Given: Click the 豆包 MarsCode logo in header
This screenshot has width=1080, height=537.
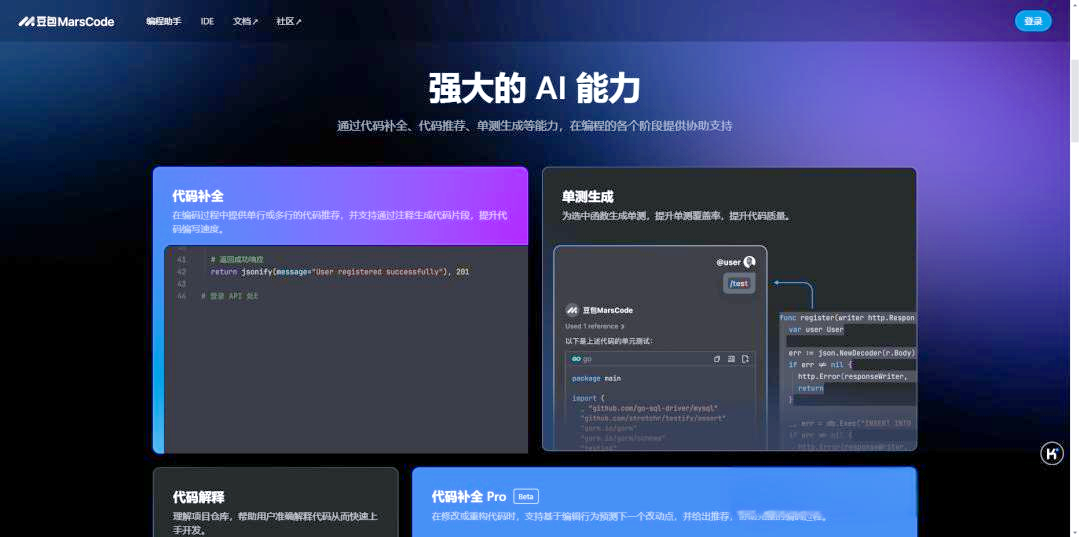Looking at the screenshot, I should coord(66,21).
